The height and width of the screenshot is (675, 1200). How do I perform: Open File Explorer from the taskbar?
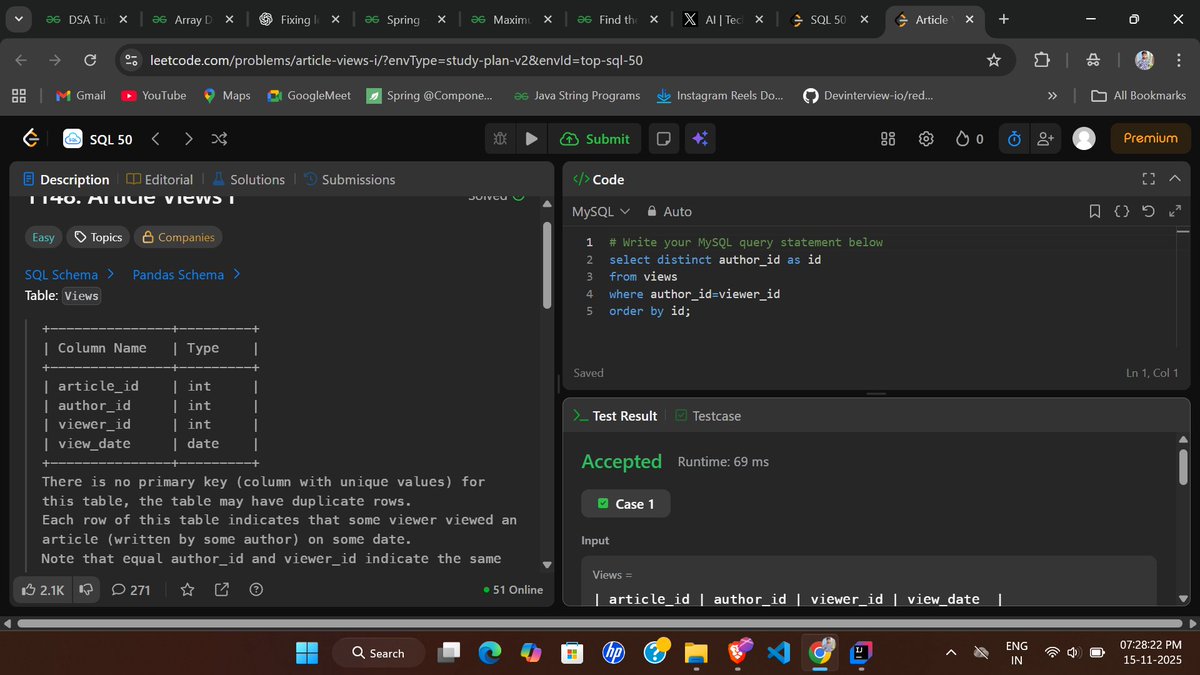point(696,653)
